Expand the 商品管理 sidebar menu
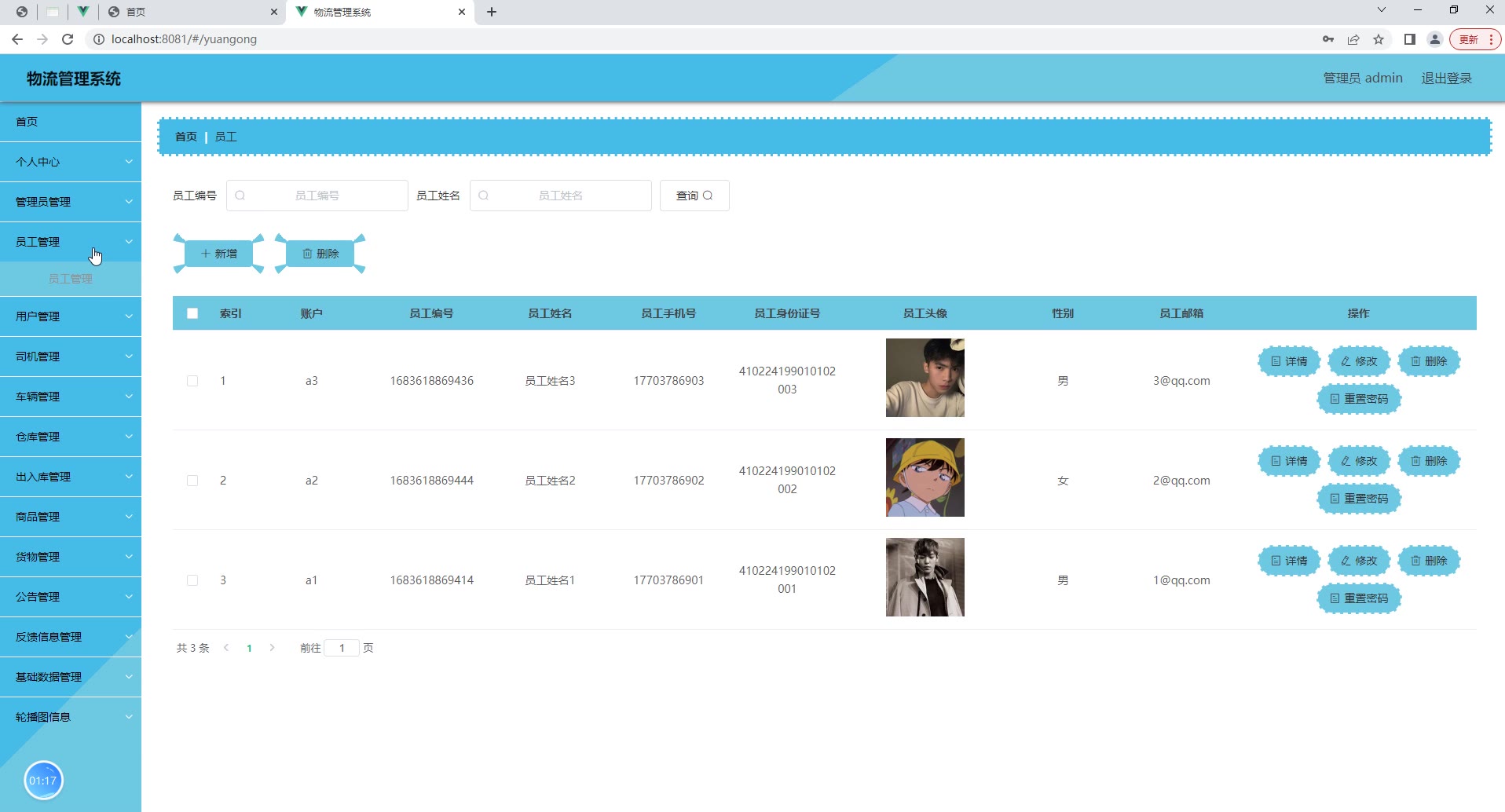 coord(71,517)
